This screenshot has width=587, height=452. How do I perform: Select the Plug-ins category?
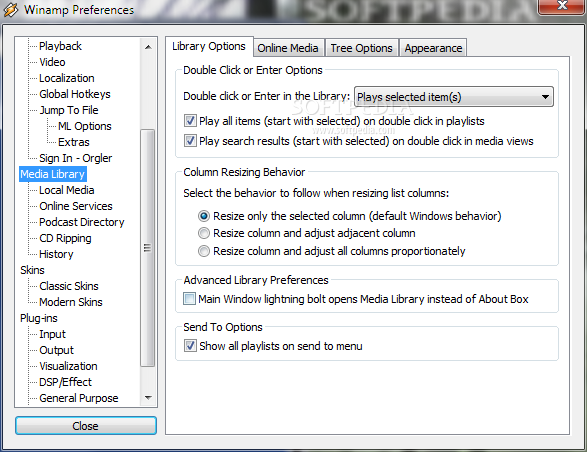tap(39, 318)
